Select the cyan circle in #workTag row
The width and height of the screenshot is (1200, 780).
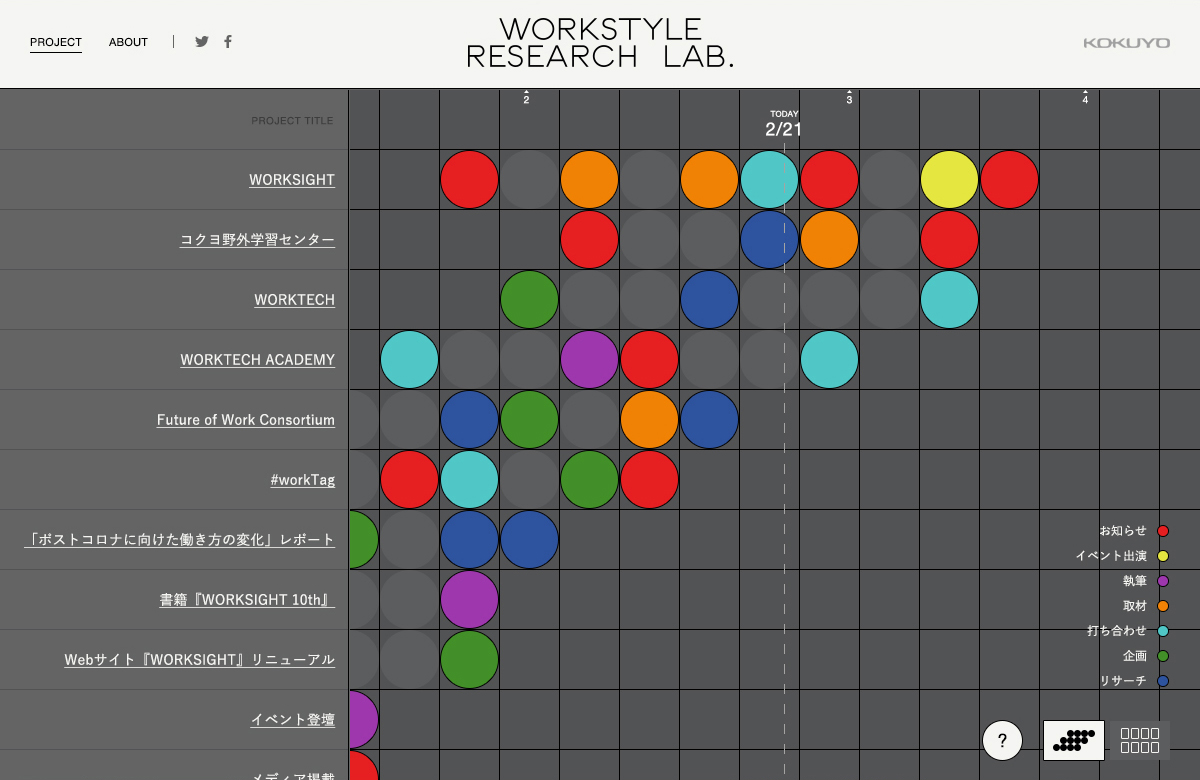(469, 480)
